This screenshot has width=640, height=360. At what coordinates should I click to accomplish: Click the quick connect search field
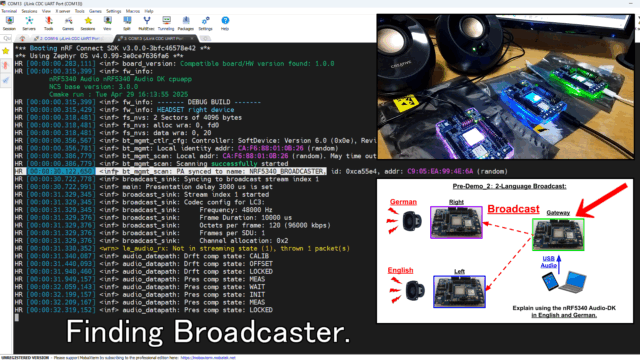tap(7, 38)
